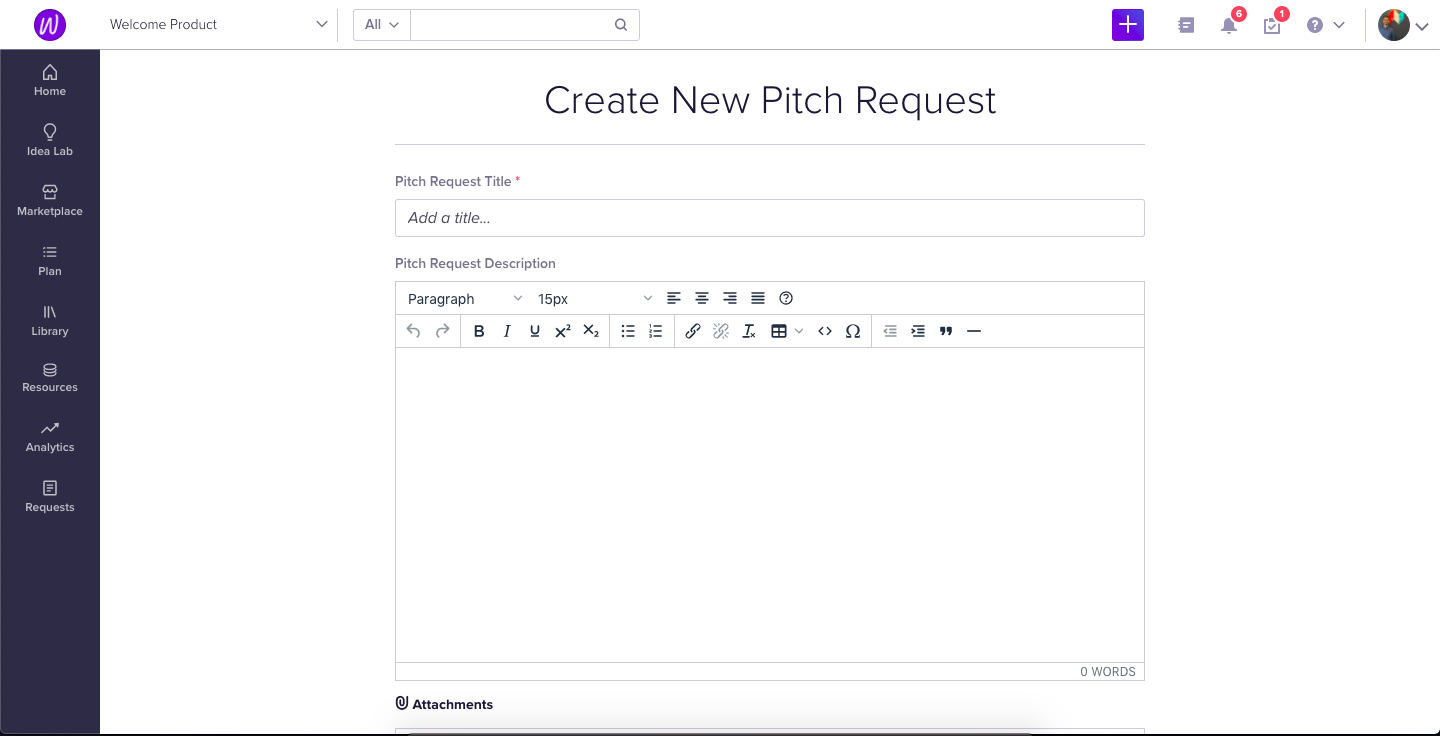Screen dimensions: 1440x736
Task: Justify text alignment
Action: tap(758, 298)
